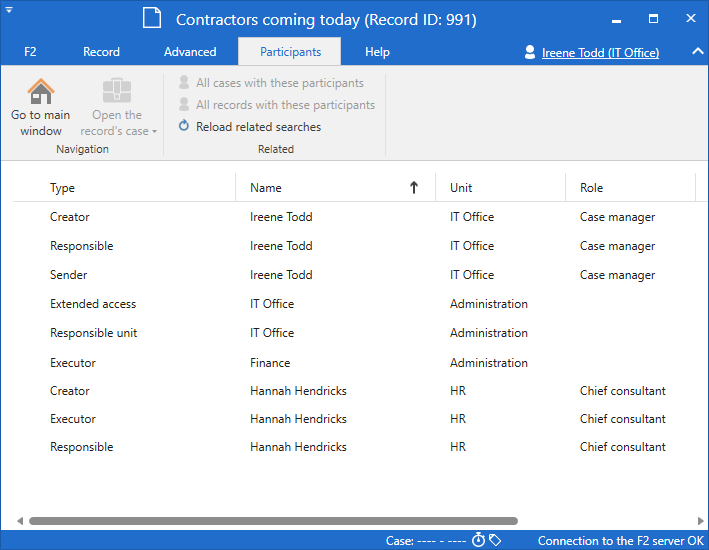
Task: Click the scrollbar left arrow
Action: [20, 521]
